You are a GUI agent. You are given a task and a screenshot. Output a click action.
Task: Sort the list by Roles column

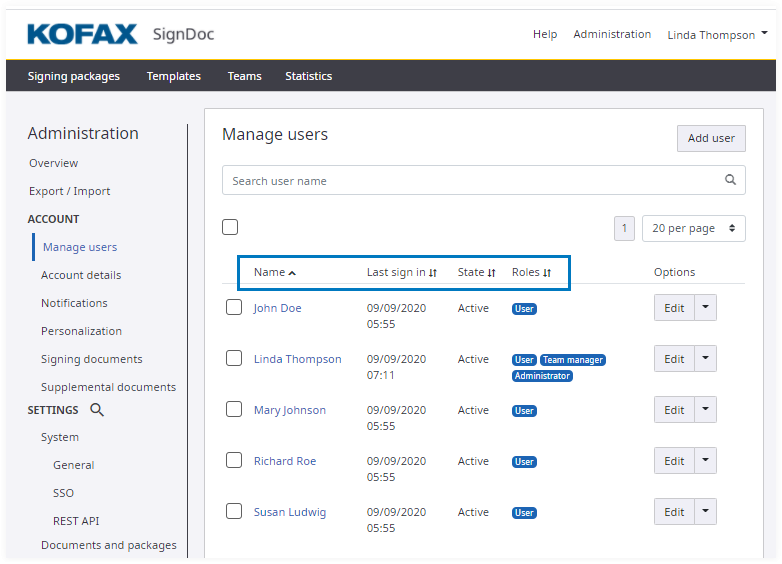(x=547, y=273)
